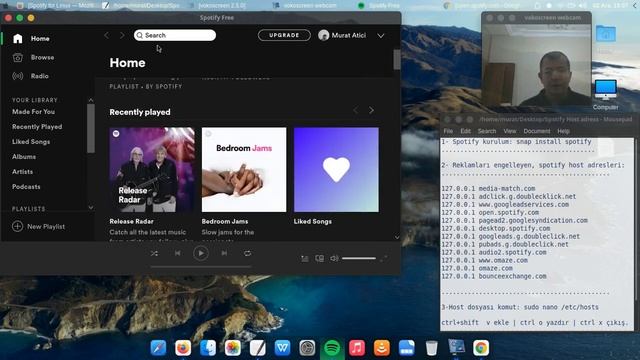Open the folder icon on the desktop
Image resolution: width=640 pixels, height=360 pixels.
606,33
